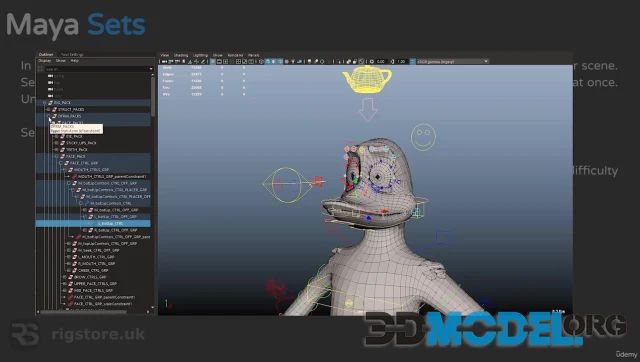
Task: Click the Outliner search field
Action: coord(96,69)
